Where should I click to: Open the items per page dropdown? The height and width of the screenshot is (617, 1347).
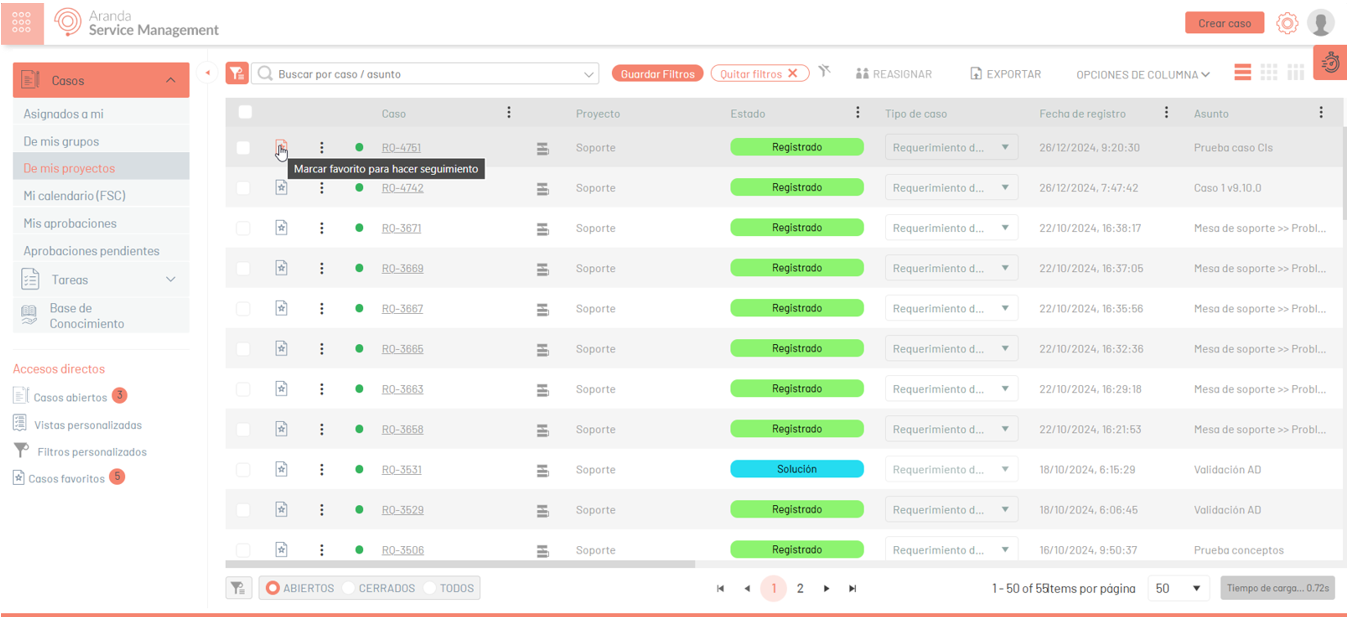[x=1177, y=589]
